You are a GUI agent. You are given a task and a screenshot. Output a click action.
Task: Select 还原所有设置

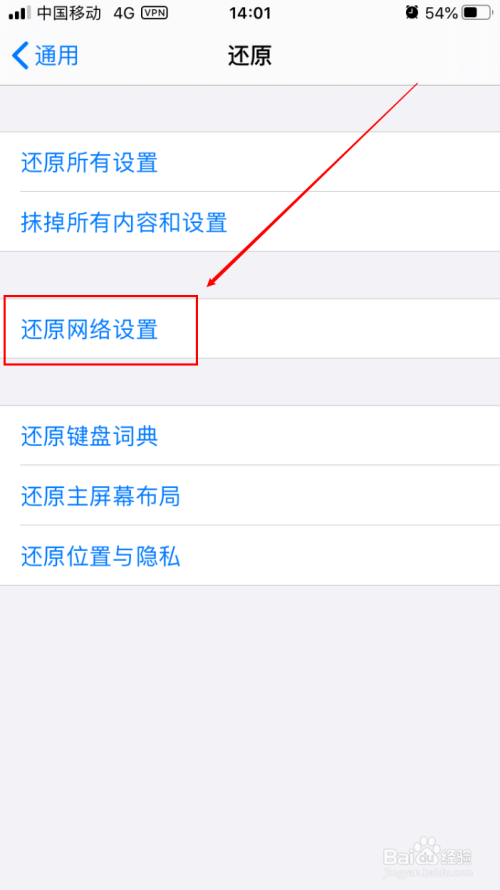point(250,162)
